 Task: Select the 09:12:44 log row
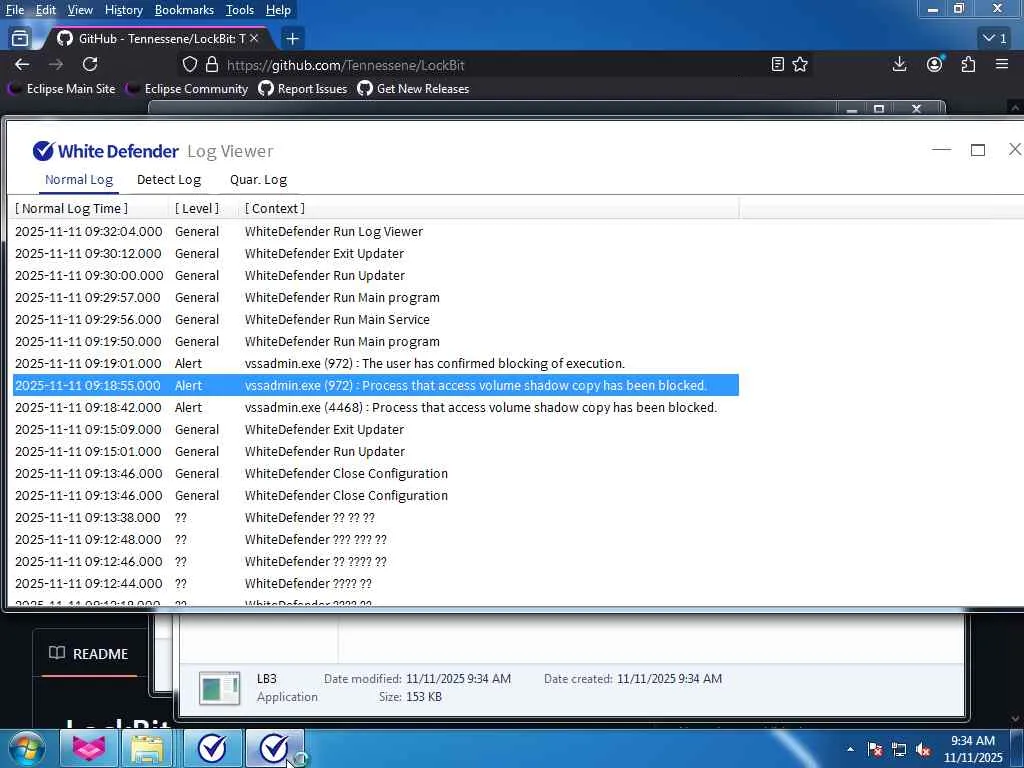pos(376,583)
